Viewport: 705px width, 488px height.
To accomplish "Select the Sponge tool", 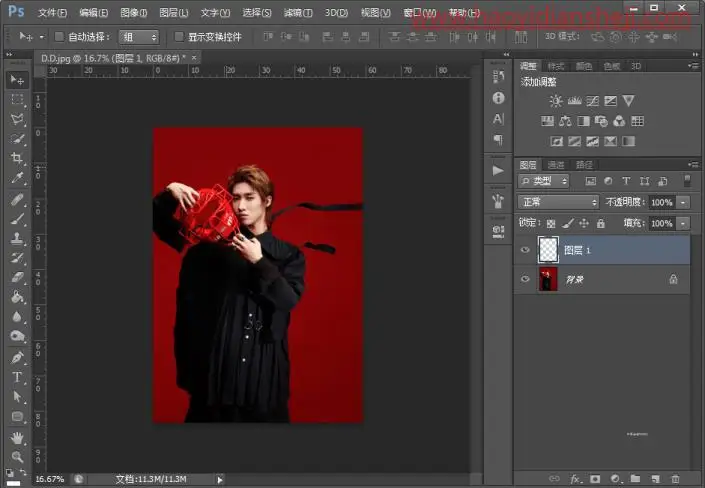I will pyautogui.click(x=17, y=336).
